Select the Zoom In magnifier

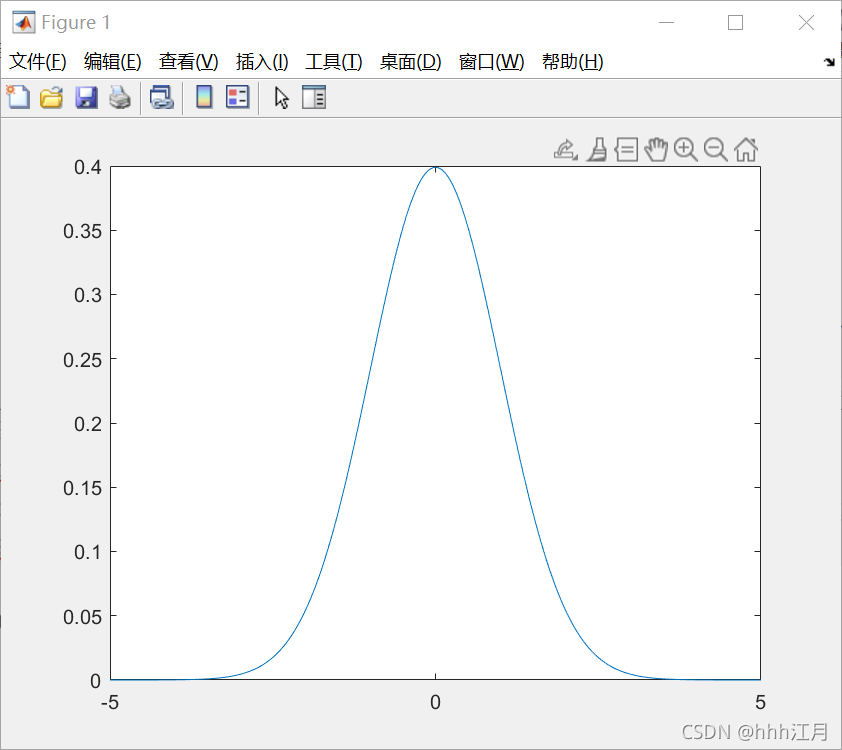point(686,150)
